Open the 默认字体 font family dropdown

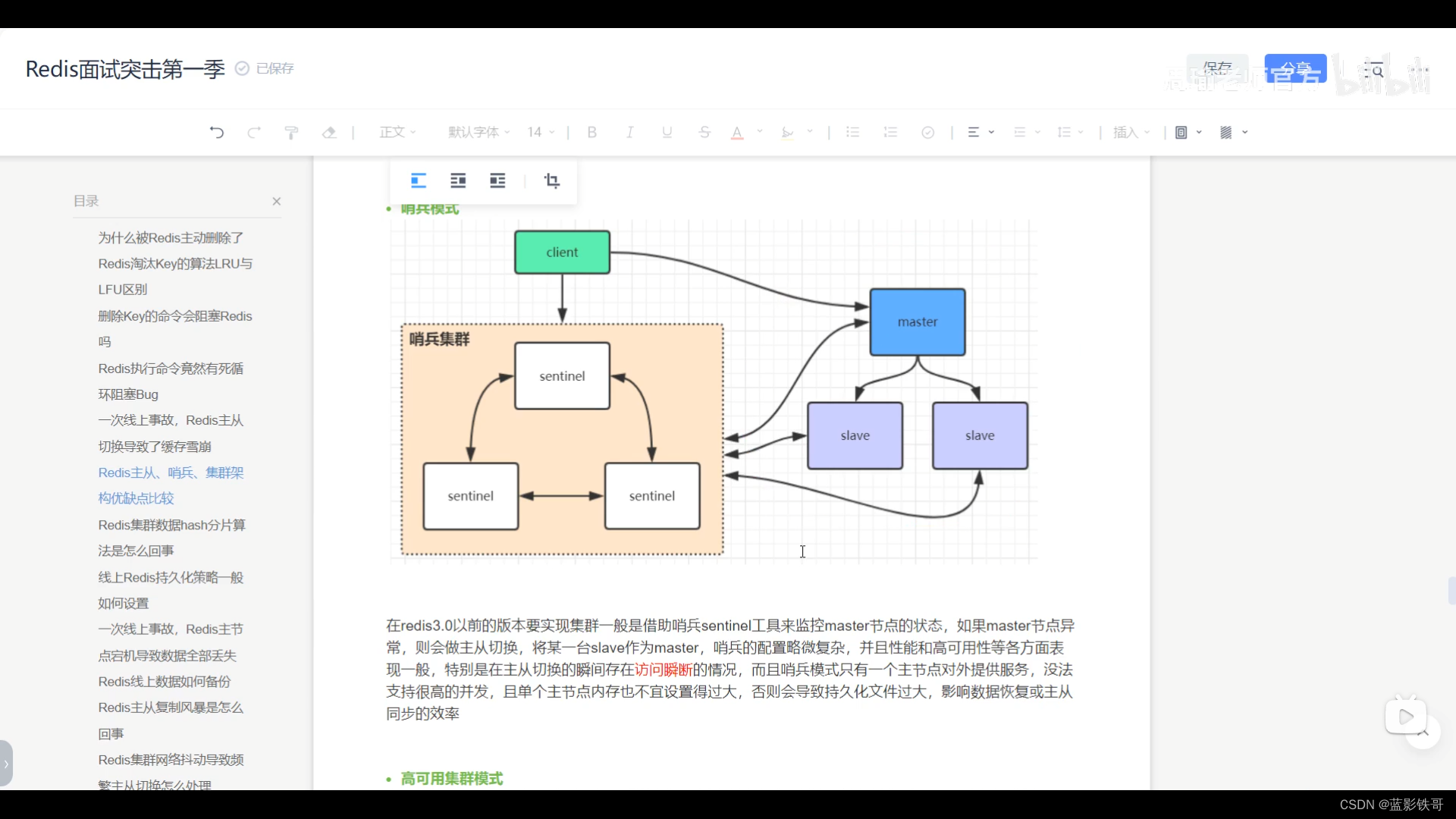[479, 133]
